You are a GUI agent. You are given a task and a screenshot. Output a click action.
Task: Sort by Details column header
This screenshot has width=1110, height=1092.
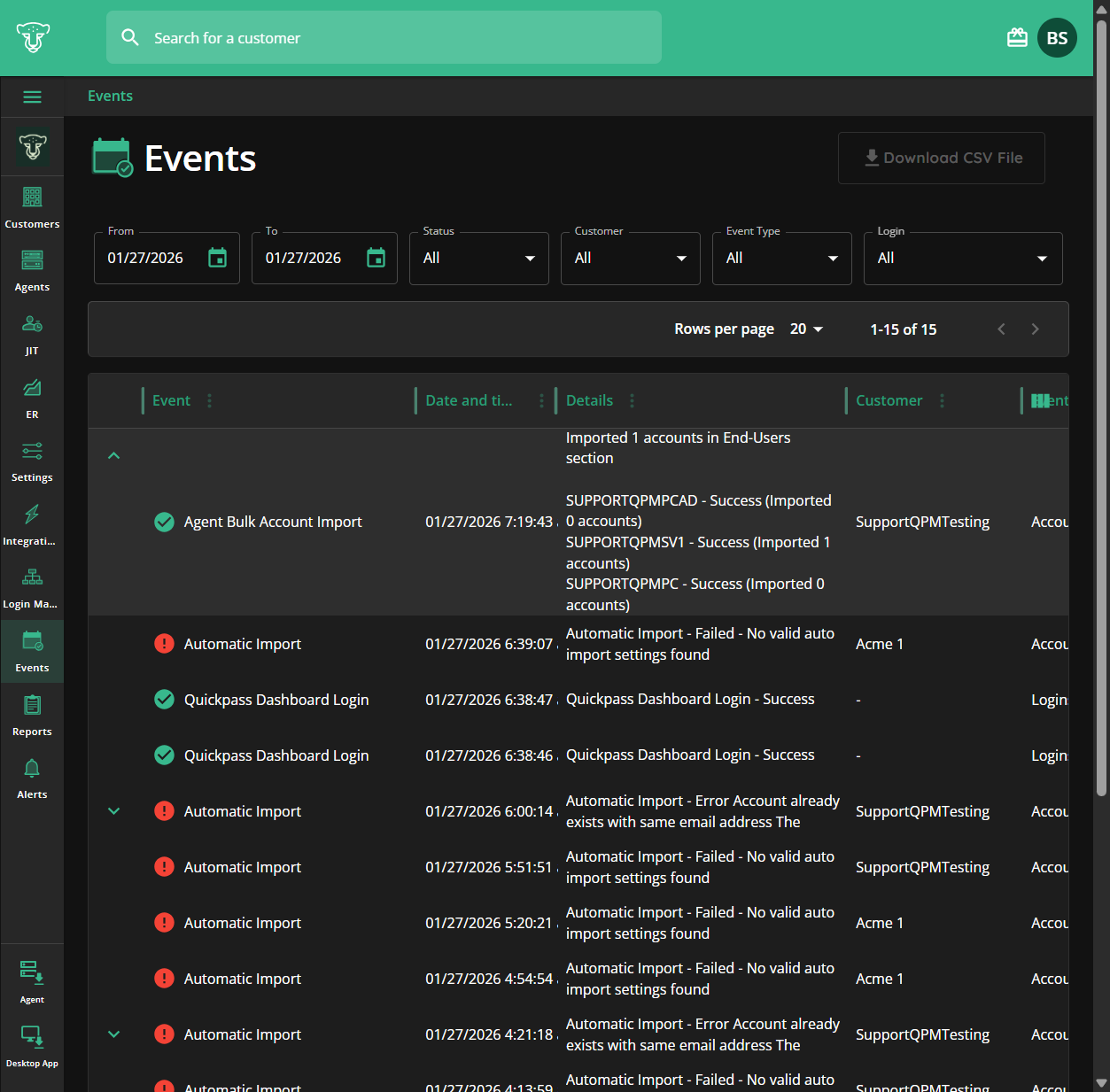(x=589, y=400)
